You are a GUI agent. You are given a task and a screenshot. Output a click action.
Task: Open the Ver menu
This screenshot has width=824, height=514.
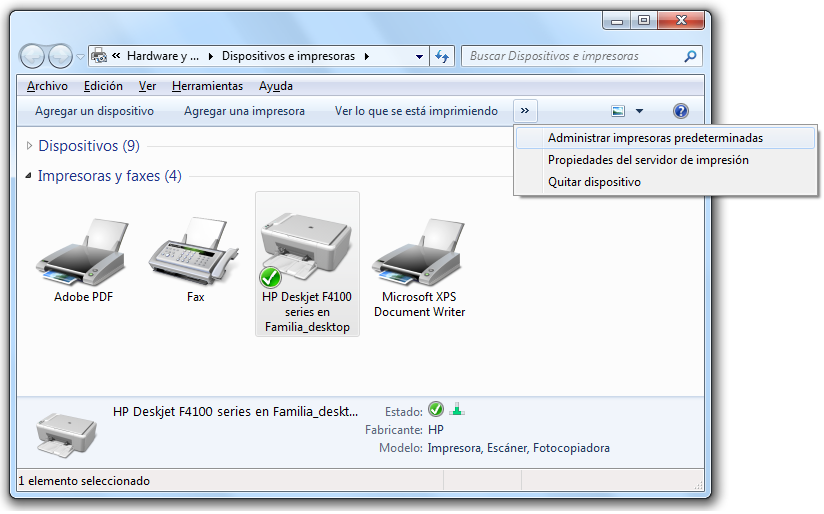[147, 86]
